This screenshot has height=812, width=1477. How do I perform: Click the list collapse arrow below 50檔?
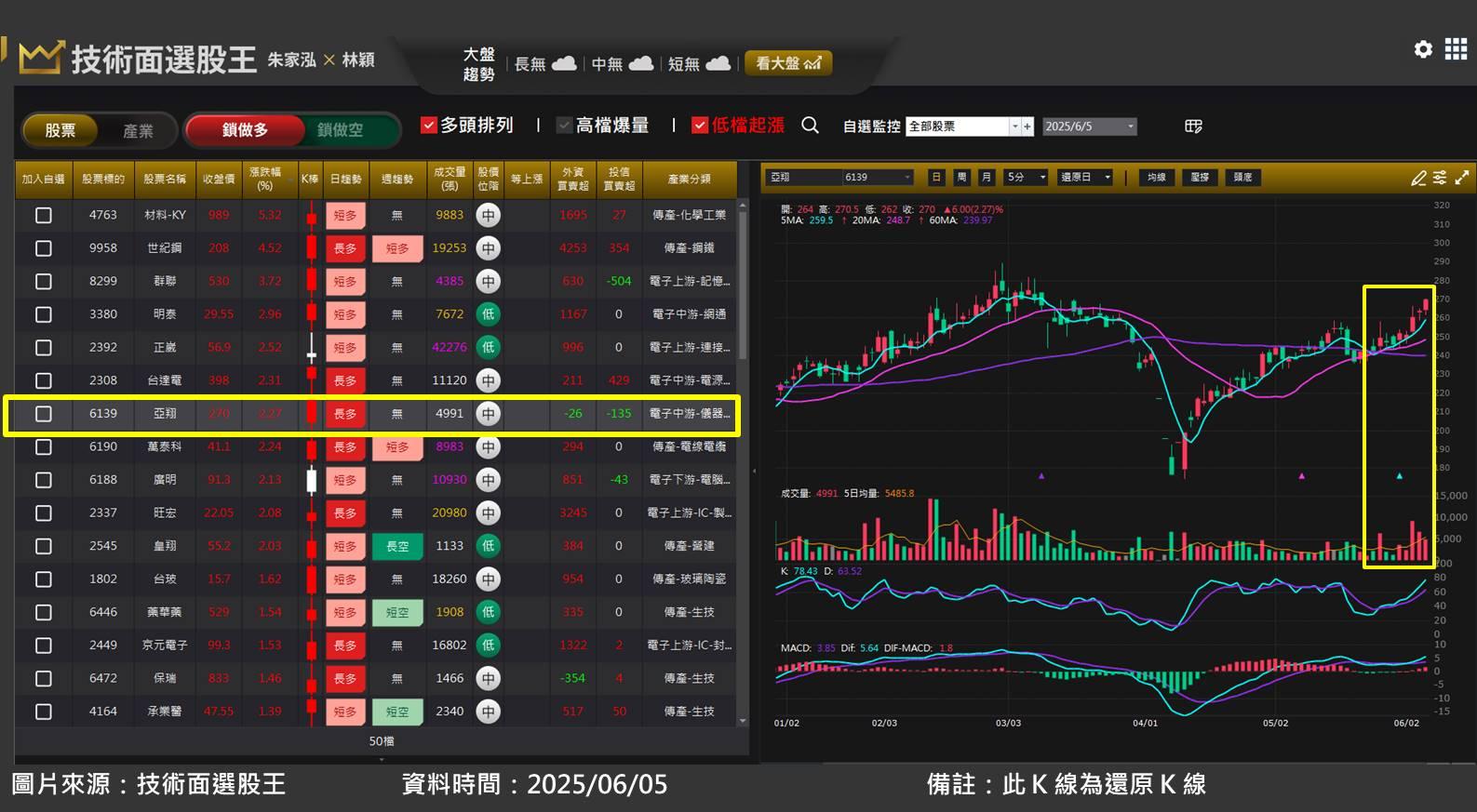click(x=382, y=760)
